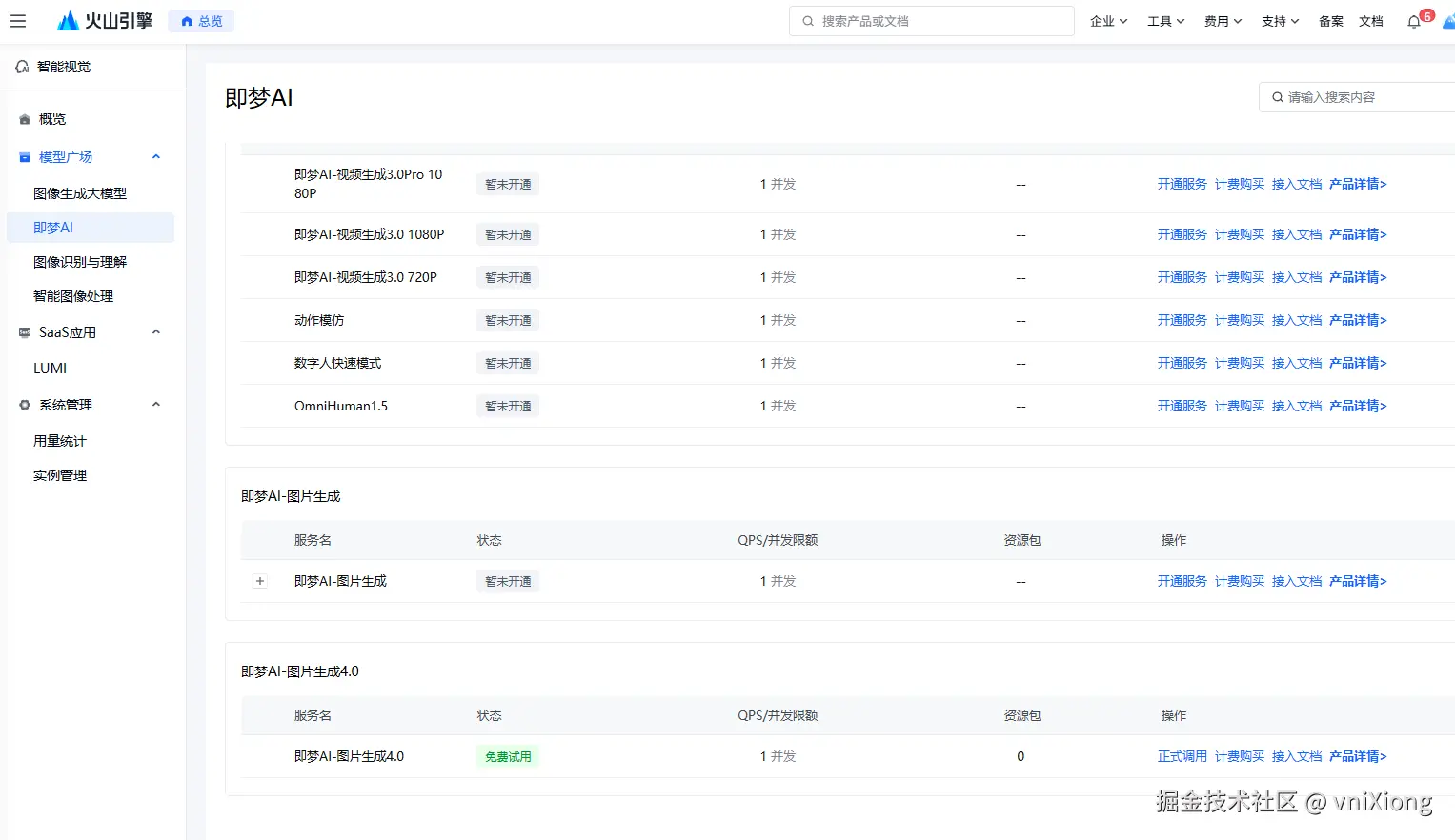The image size is (1455, 840).
Task: Click service name 动作模仿
Action: point(319,320)
